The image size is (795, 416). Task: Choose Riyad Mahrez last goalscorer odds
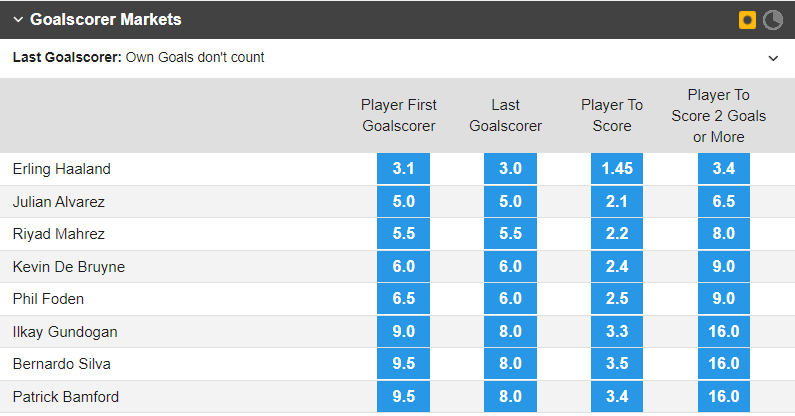[x=509, y=234]
